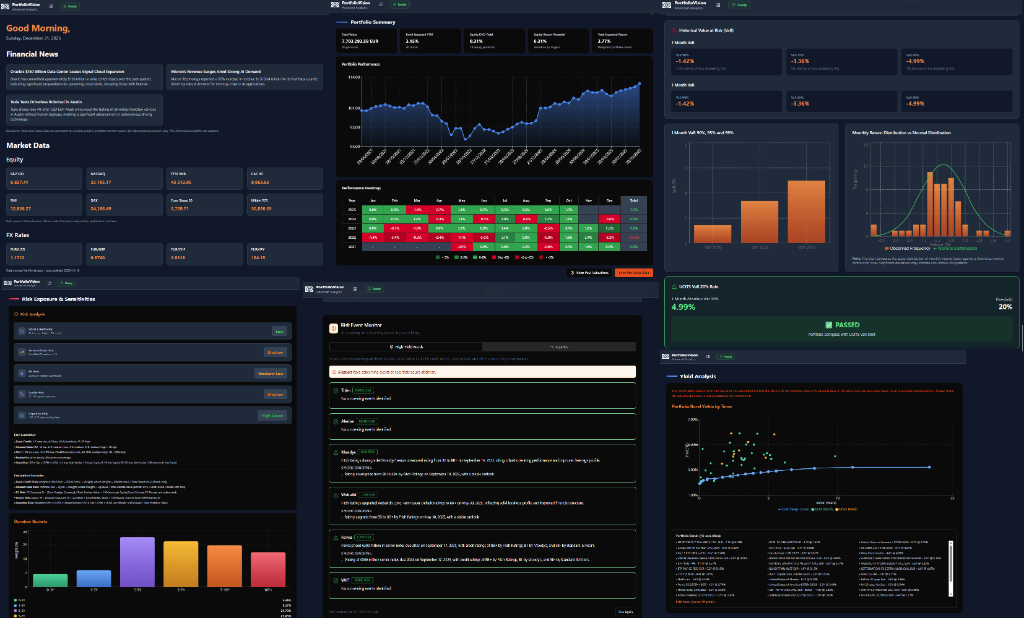Click the triangle icon beside UCITS VaR 20% Rule
The image size is (1024, 618).
[674, 286]
